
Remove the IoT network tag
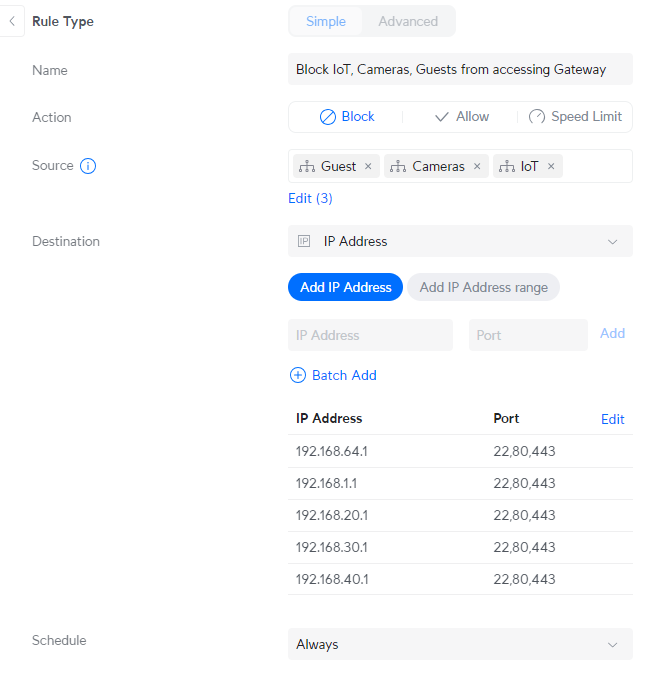551,167
